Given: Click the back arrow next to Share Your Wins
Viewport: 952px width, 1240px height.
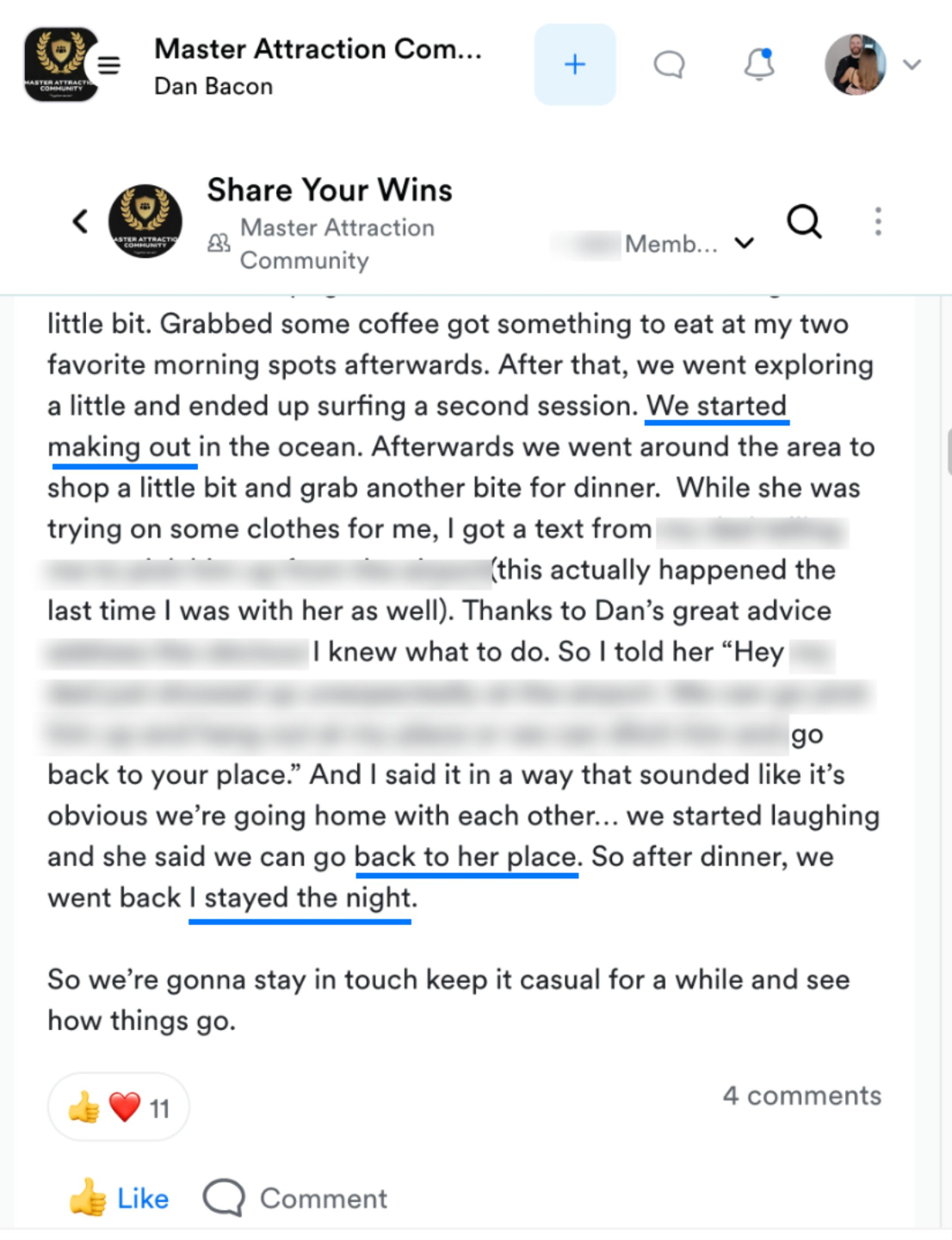Looking at the screenshot, I should tap(80, 221).
